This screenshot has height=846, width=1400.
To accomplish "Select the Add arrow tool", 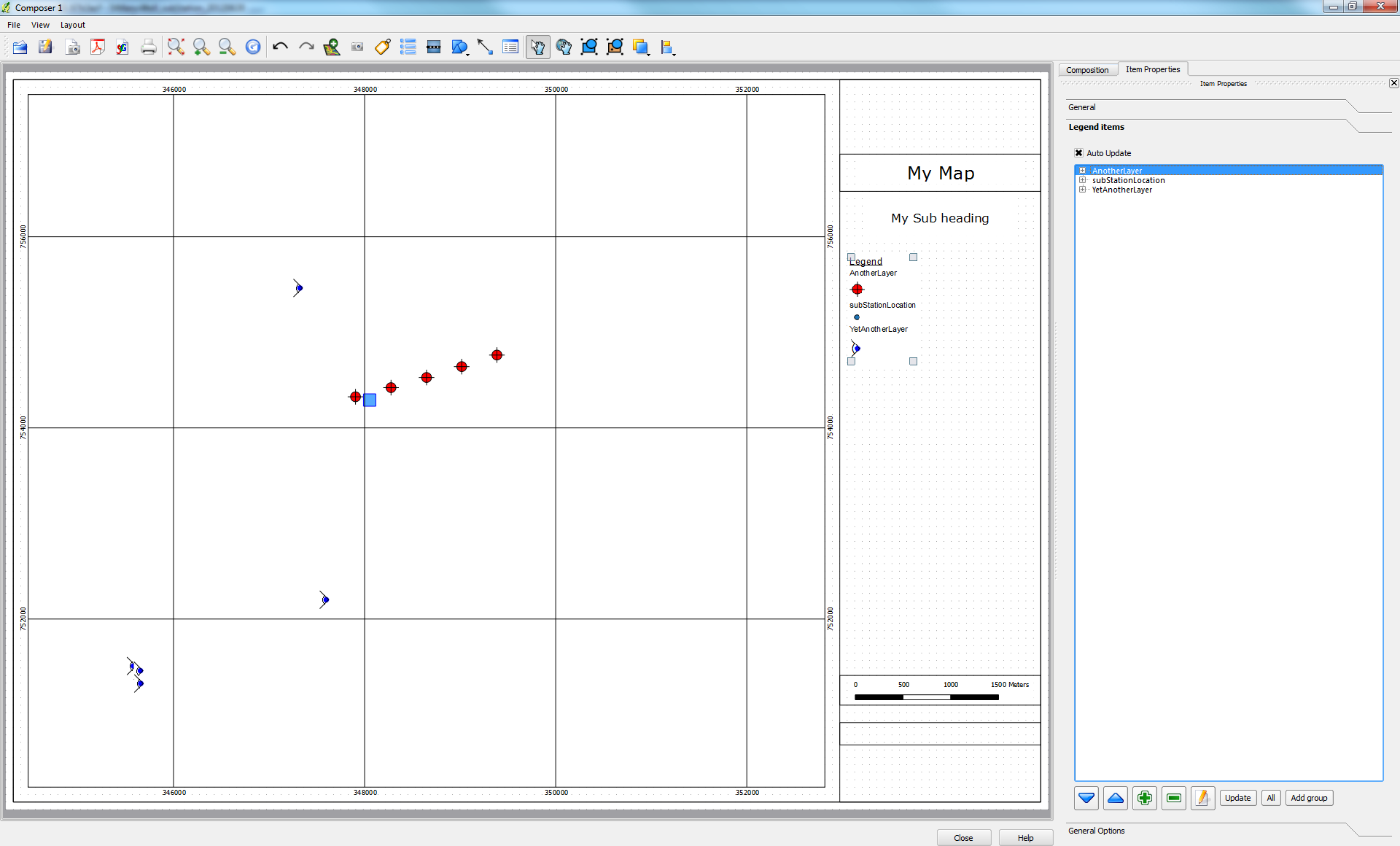I will click(485, 47).
